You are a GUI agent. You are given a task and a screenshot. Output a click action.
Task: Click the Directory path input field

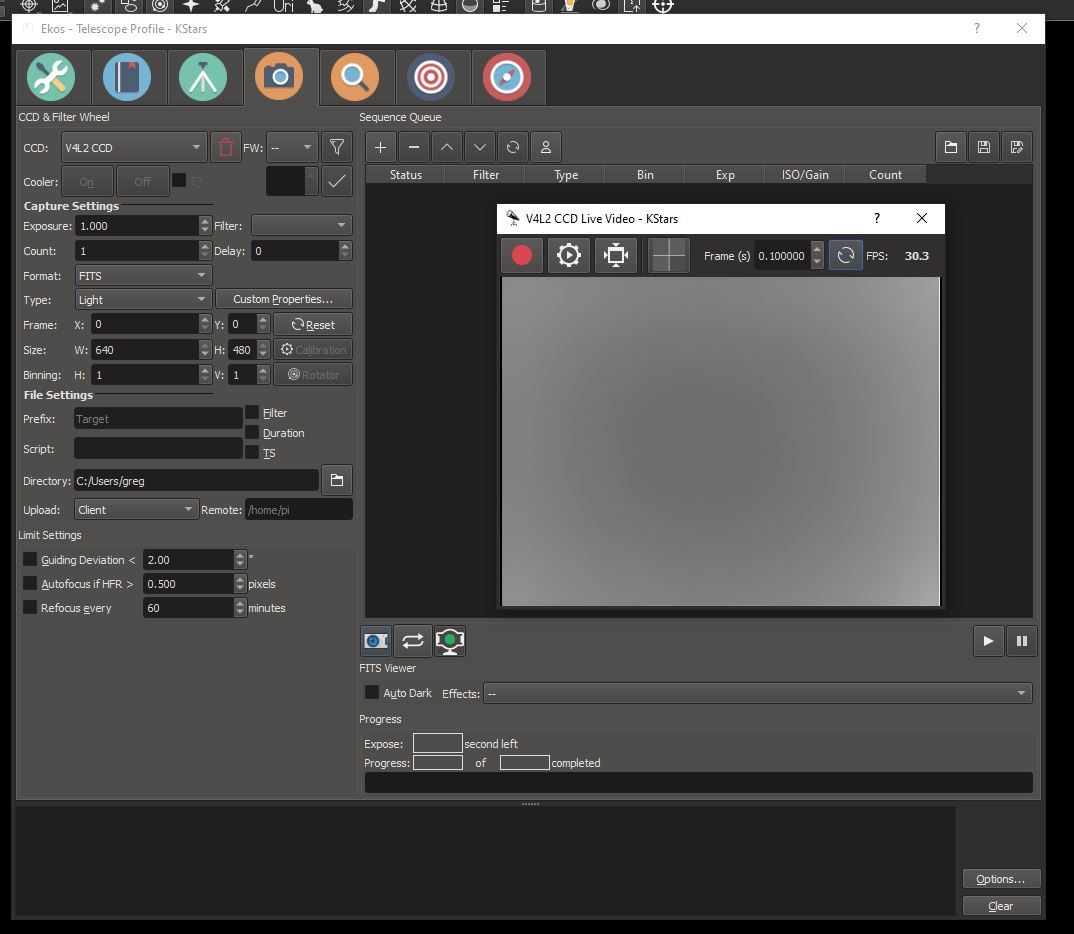click(196, 481)
